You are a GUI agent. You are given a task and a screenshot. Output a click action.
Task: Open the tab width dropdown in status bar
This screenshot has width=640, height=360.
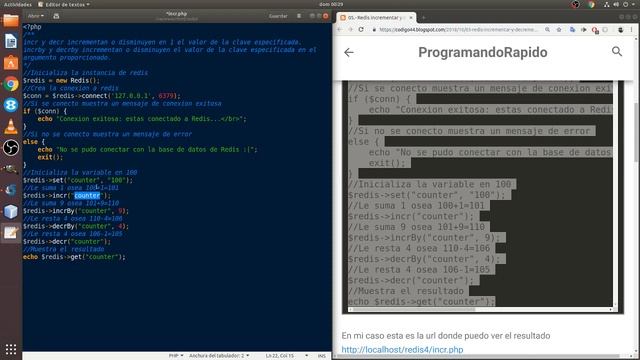click(219, 356)
